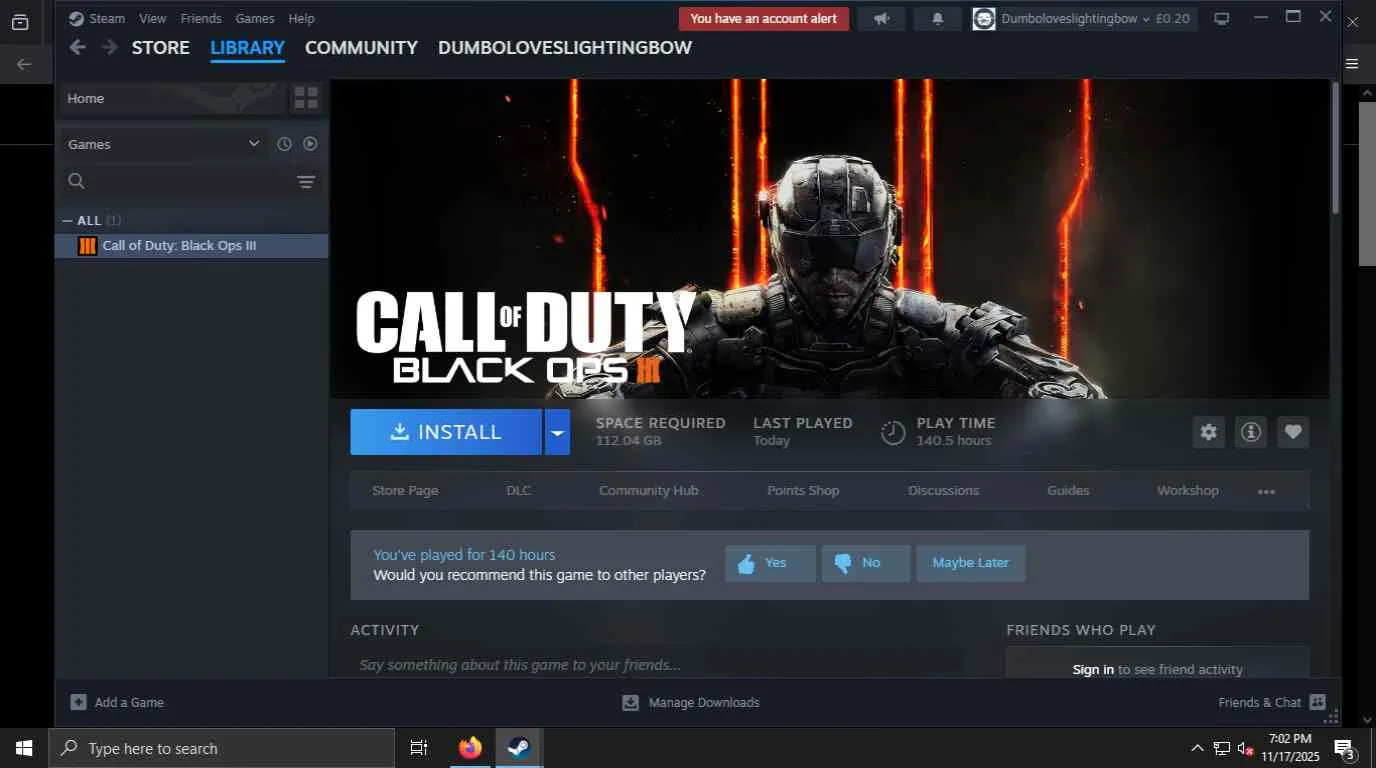Open the Store Page link
The width and height of the screenshot is (1376, 768).
pos(405,491)
